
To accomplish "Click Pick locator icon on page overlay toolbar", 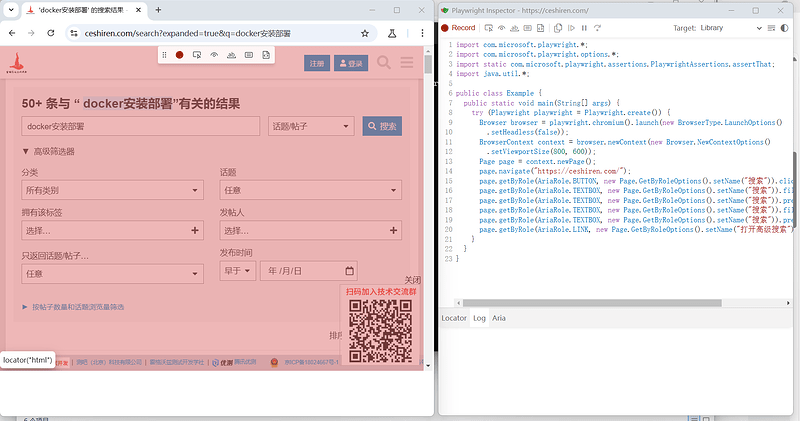I will point(197,55).
